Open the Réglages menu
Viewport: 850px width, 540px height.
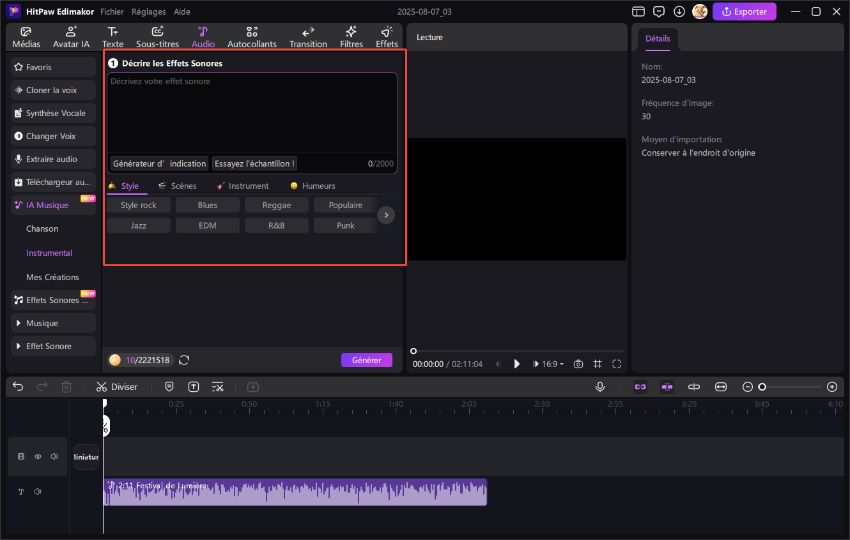tap(149, 11)
